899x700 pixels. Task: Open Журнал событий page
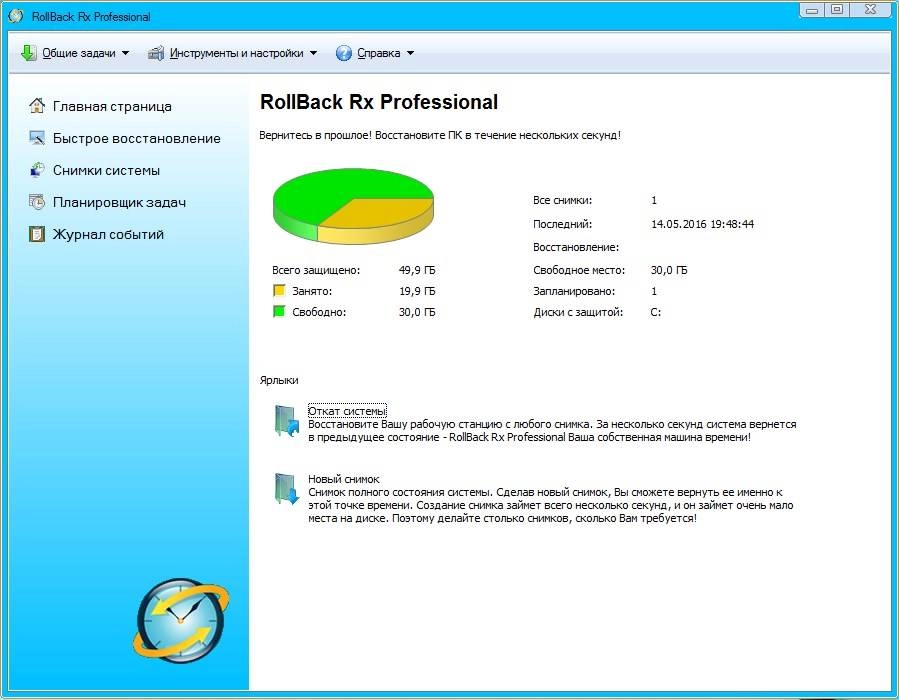(108, 234)
